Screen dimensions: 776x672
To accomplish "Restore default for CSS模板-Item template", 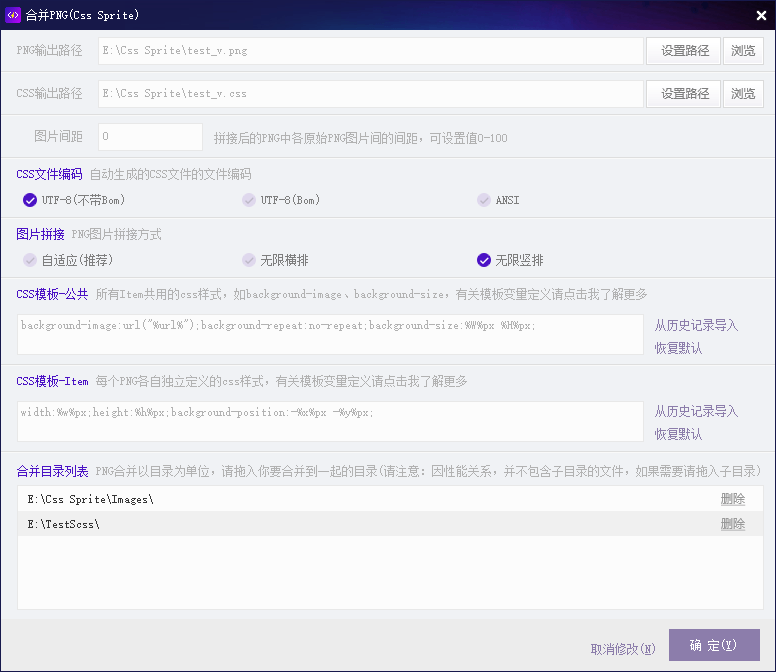I will (678, 434).
